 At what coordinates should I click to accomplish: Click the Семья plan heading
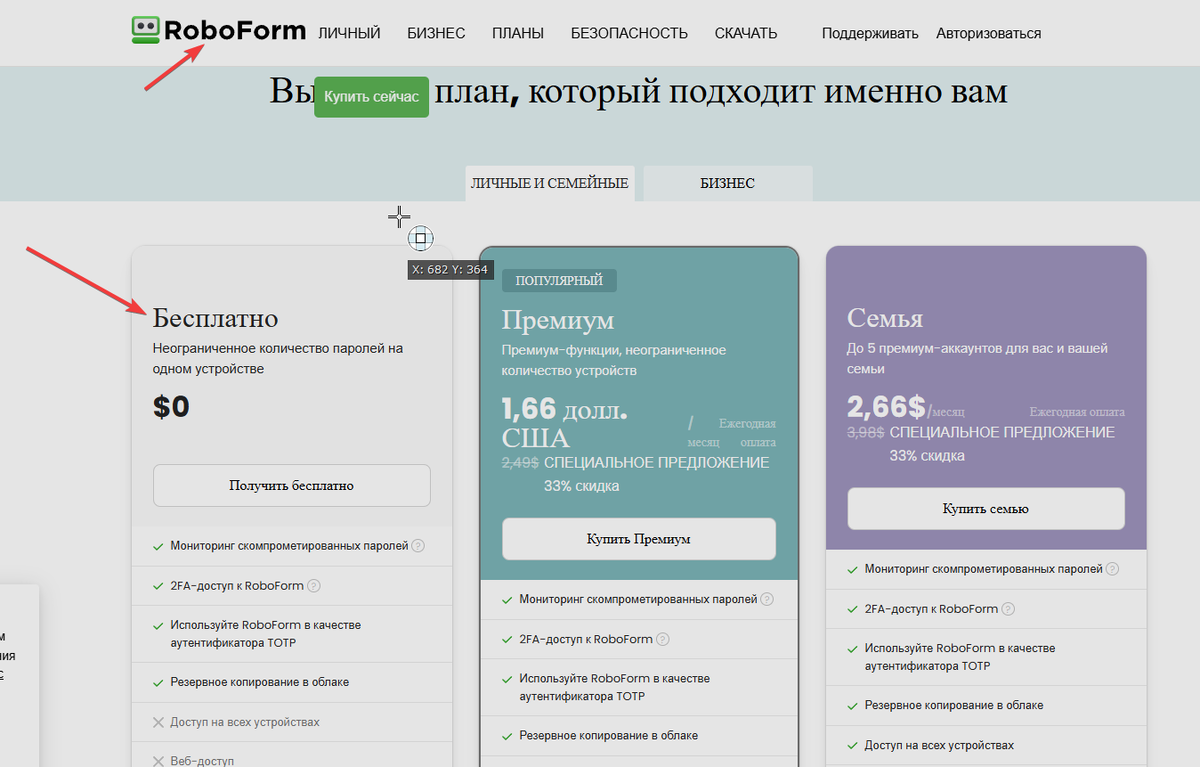point(885,319)
